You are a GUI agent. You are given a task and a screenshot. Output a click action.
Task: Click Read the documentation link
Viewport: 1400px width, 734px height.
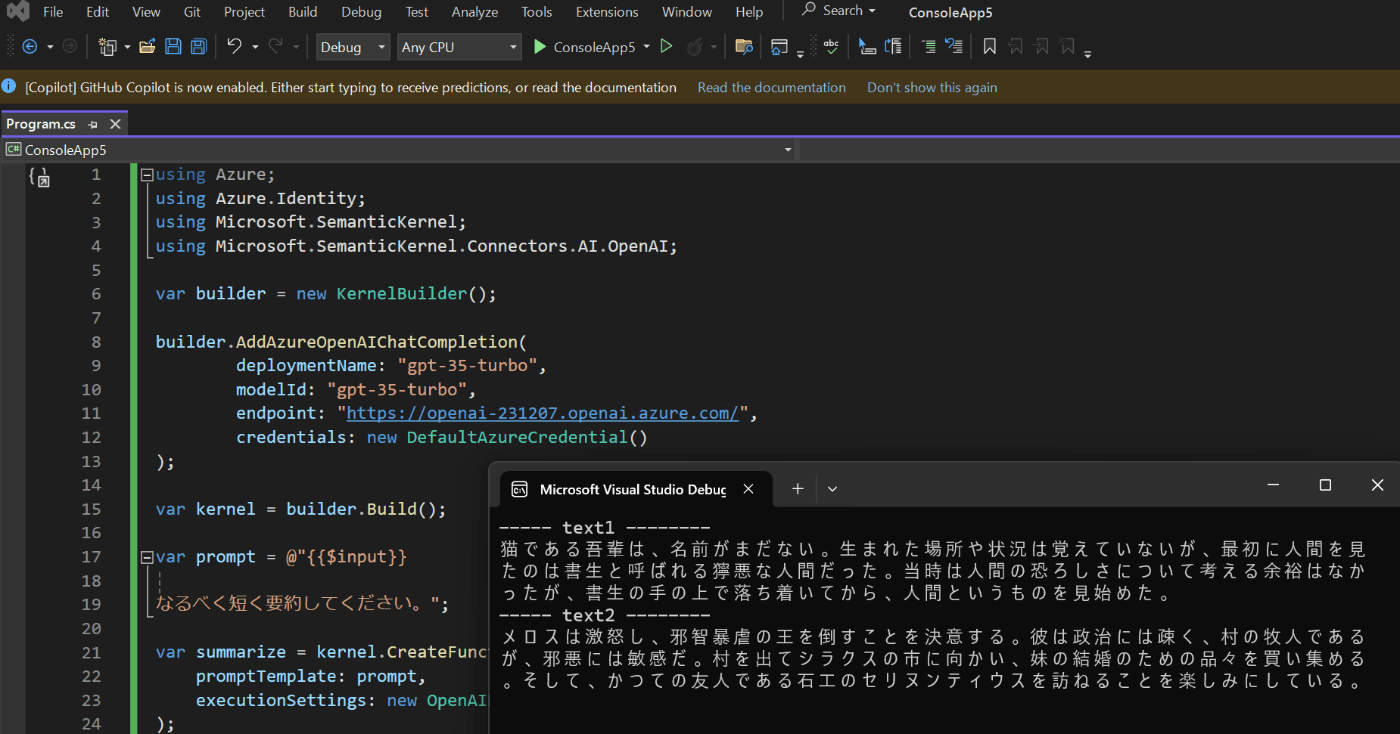pyautogui.click(x=771, y=87)
